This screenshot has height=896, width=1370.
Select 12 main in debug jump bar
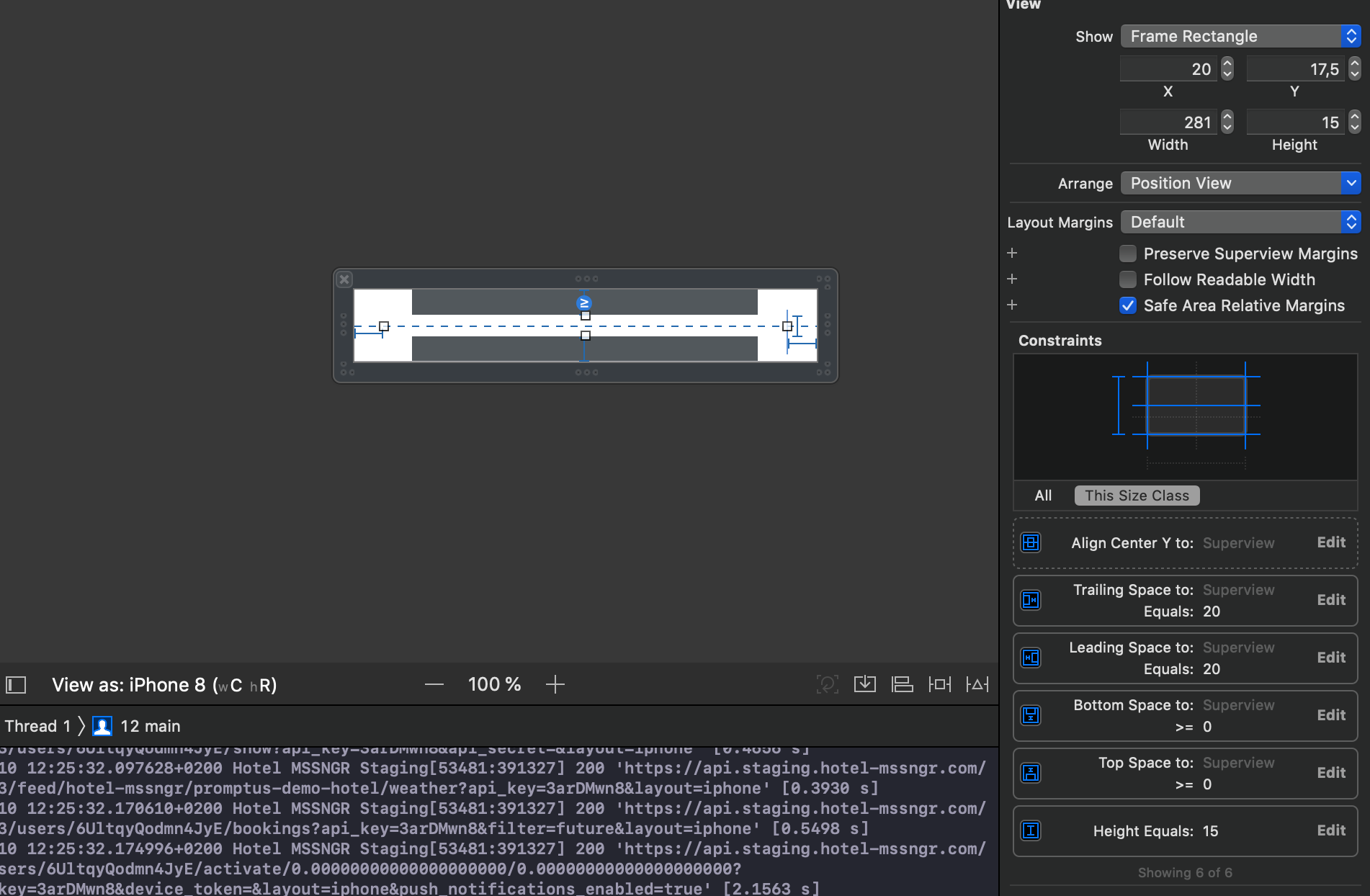(151, 726)
